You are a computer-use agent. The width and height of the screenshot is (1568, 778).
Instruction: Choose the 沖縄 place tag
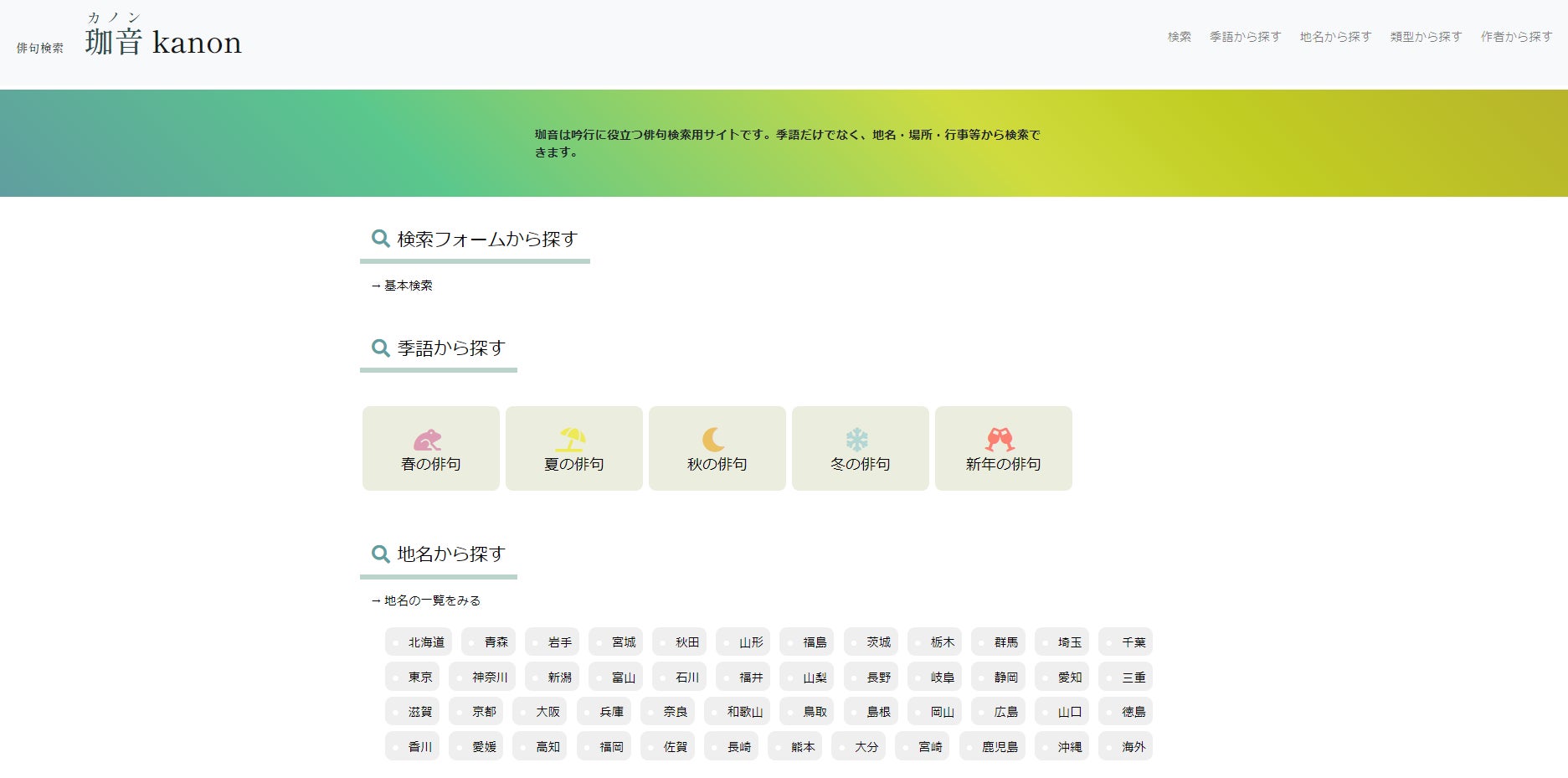point(1062,747)
